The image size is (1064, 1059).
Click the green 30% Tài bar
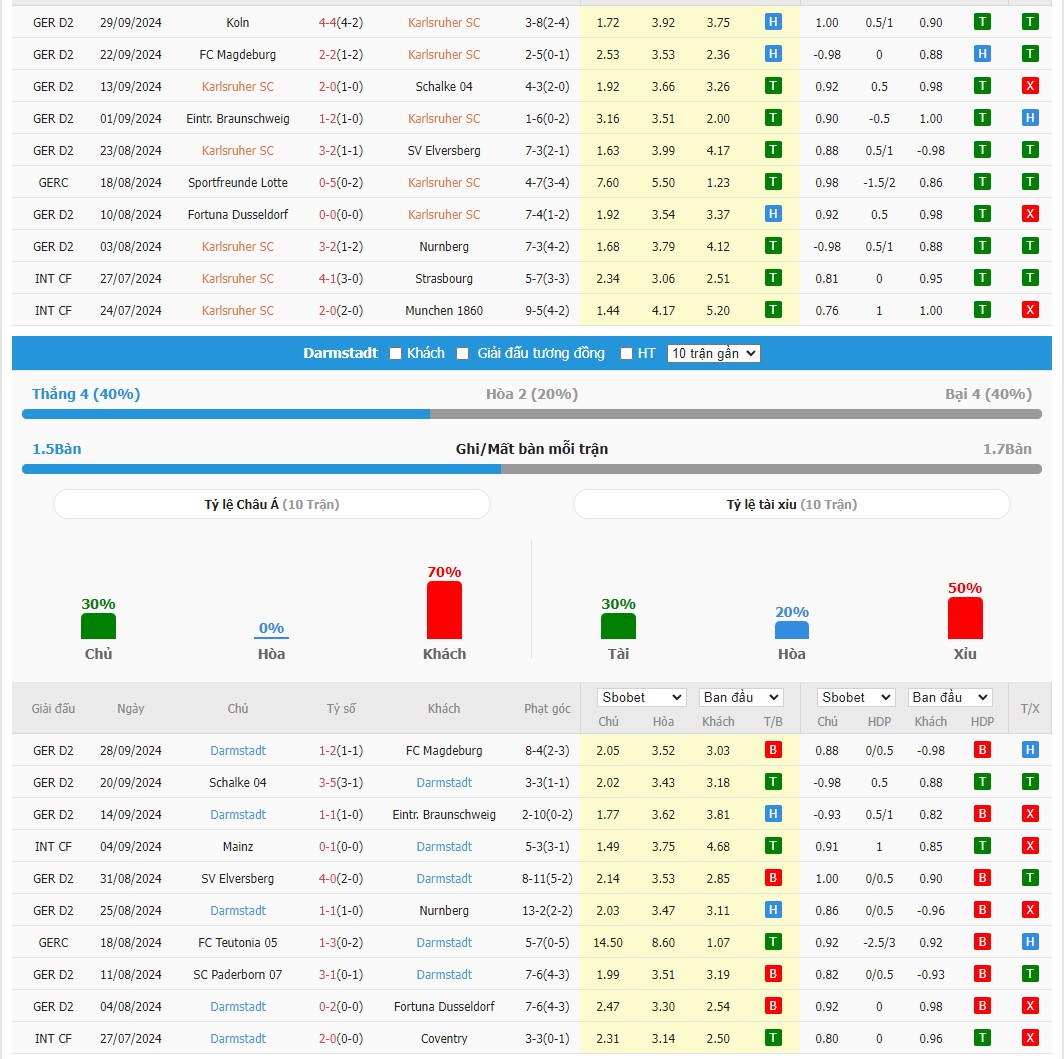point(618,626)
